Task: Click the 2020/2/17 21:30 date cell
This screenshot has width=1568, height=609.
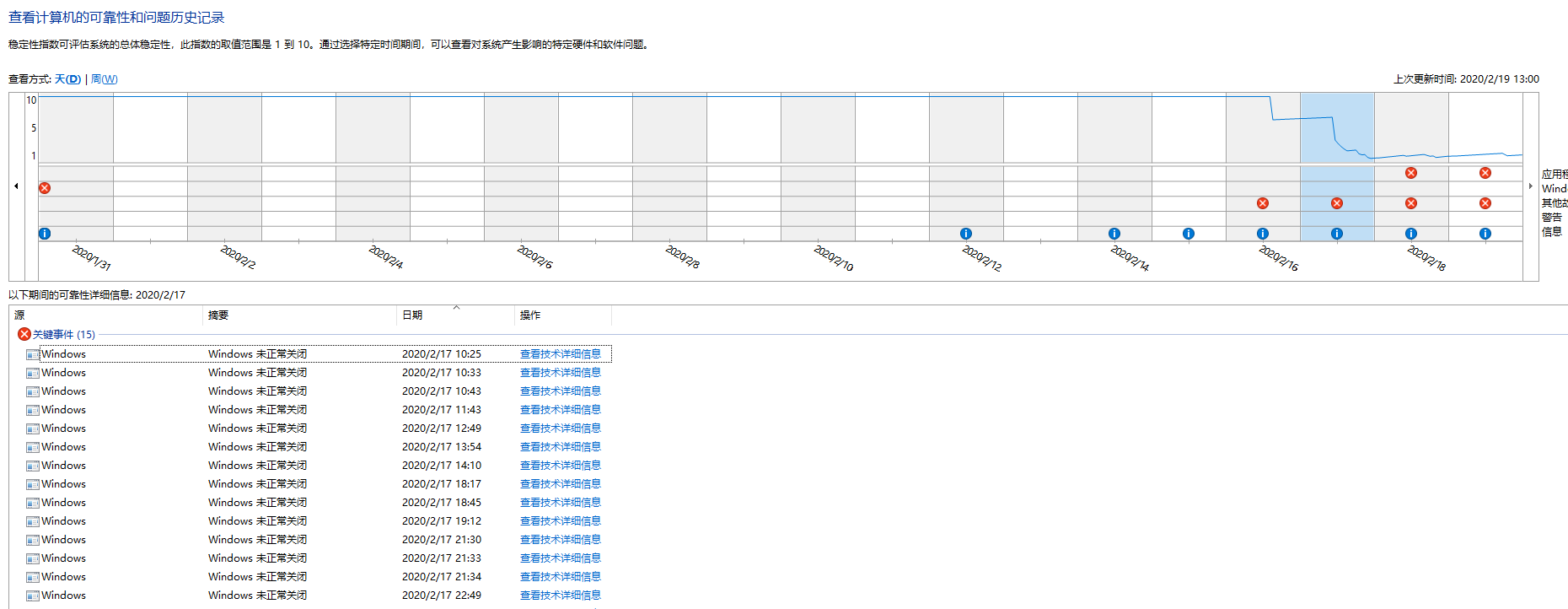Action: pos(442,540)
